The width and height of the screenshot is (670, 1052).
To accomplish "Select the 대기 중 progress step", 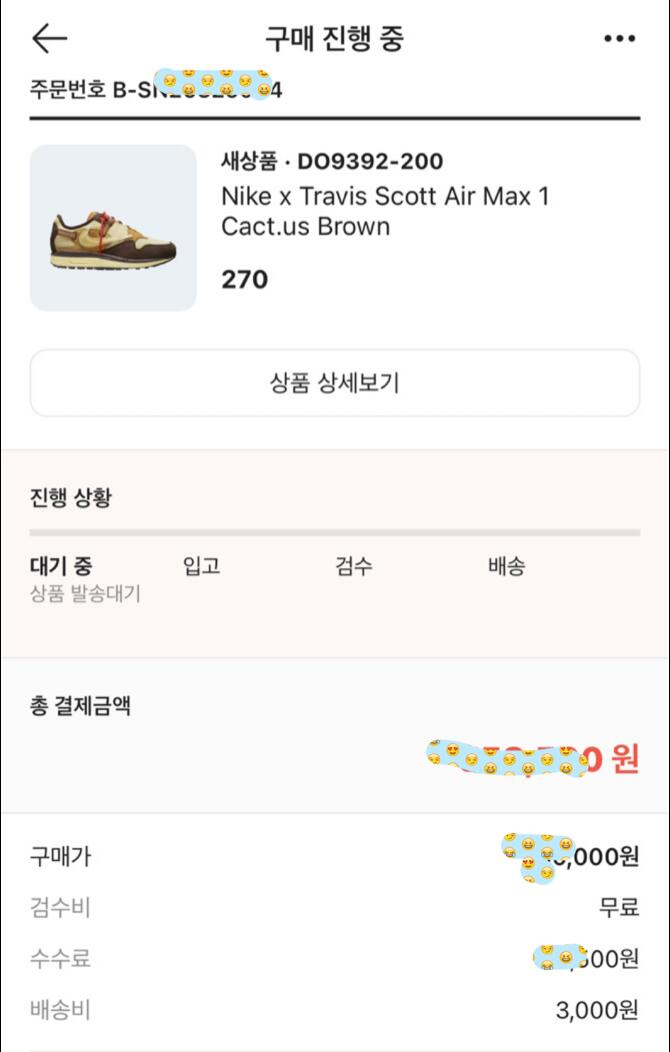I will [x=62, y=567].
